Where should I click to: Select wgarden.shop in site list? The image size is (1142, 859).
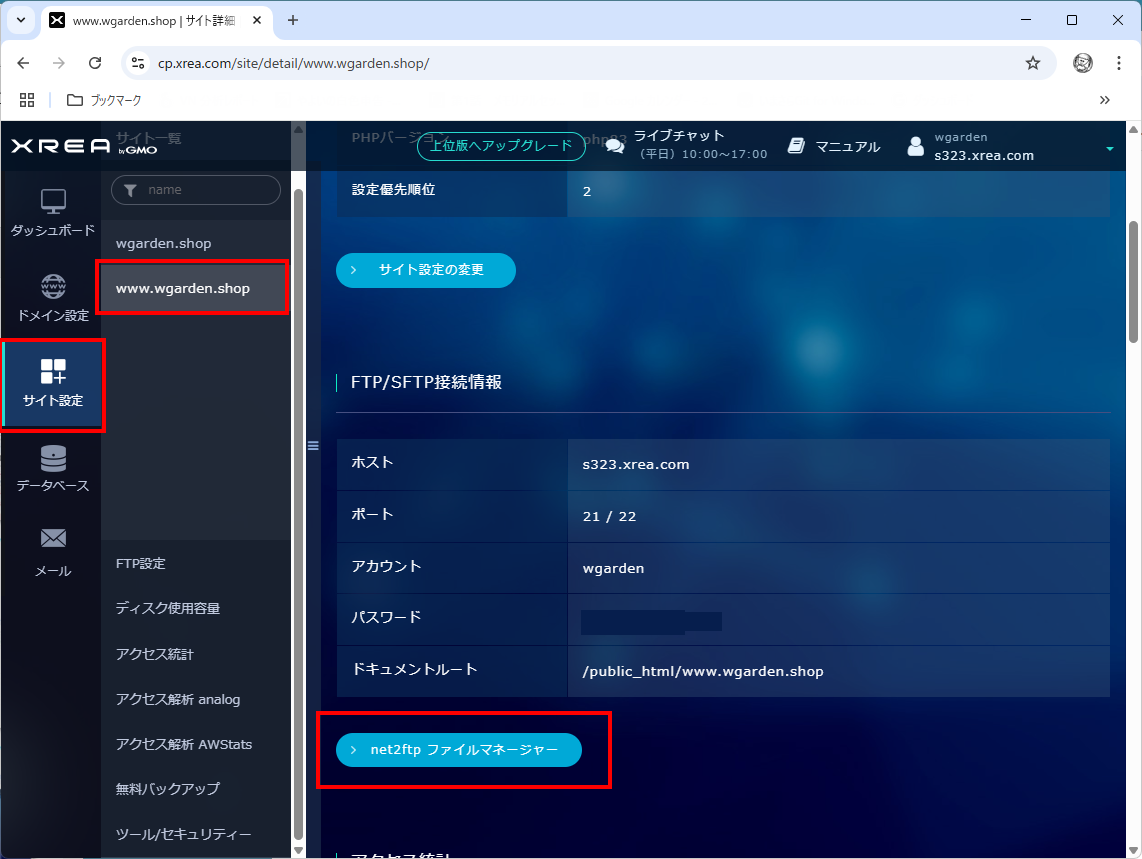[164, 244]
